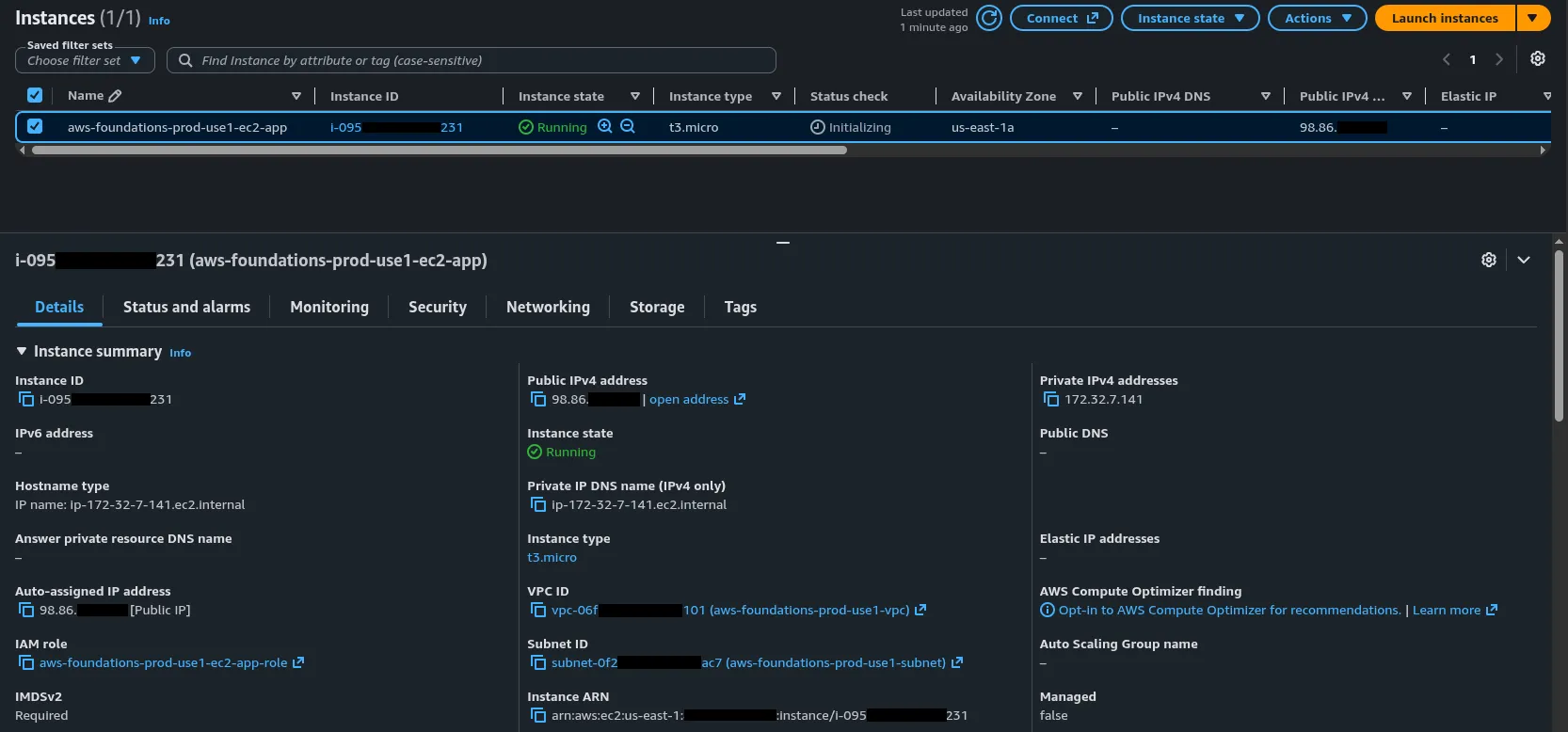Click Initializing status check cell
The image size is (1568, 732).
click(851, 127)
